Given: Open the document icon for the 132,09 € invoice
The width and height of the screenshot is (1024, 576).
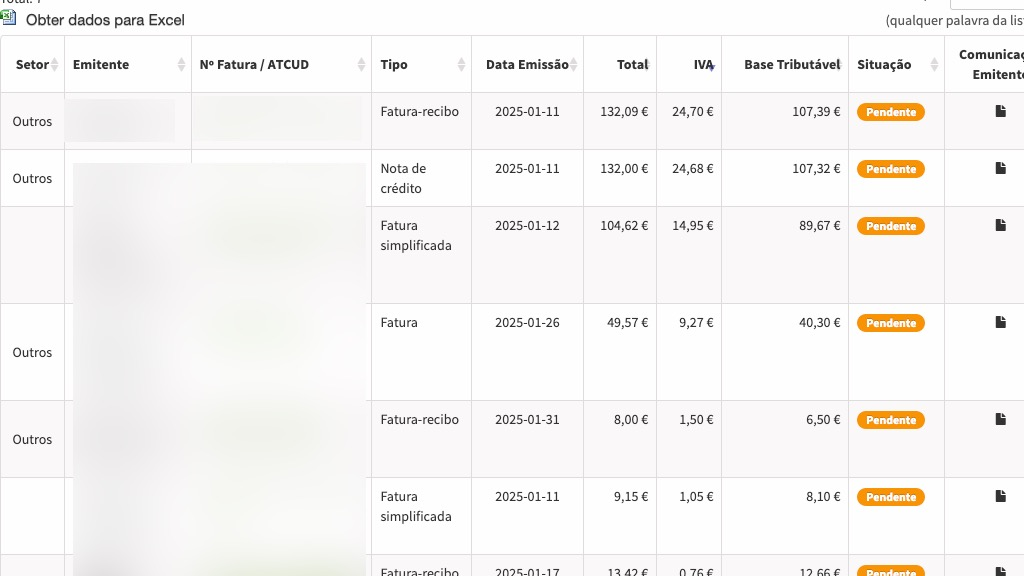Looking at the screenshot, I should (1000, 112).
